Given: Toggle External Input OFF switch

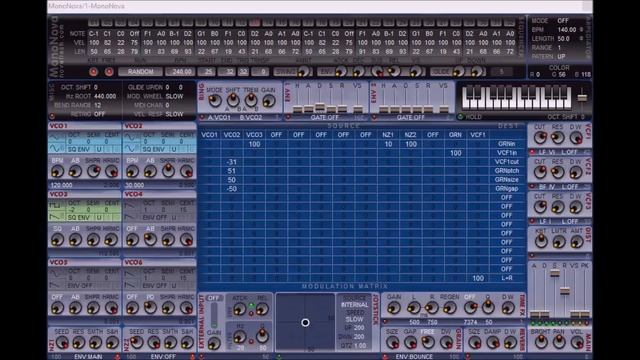Looking at the screenshot, I should point(213,298).
